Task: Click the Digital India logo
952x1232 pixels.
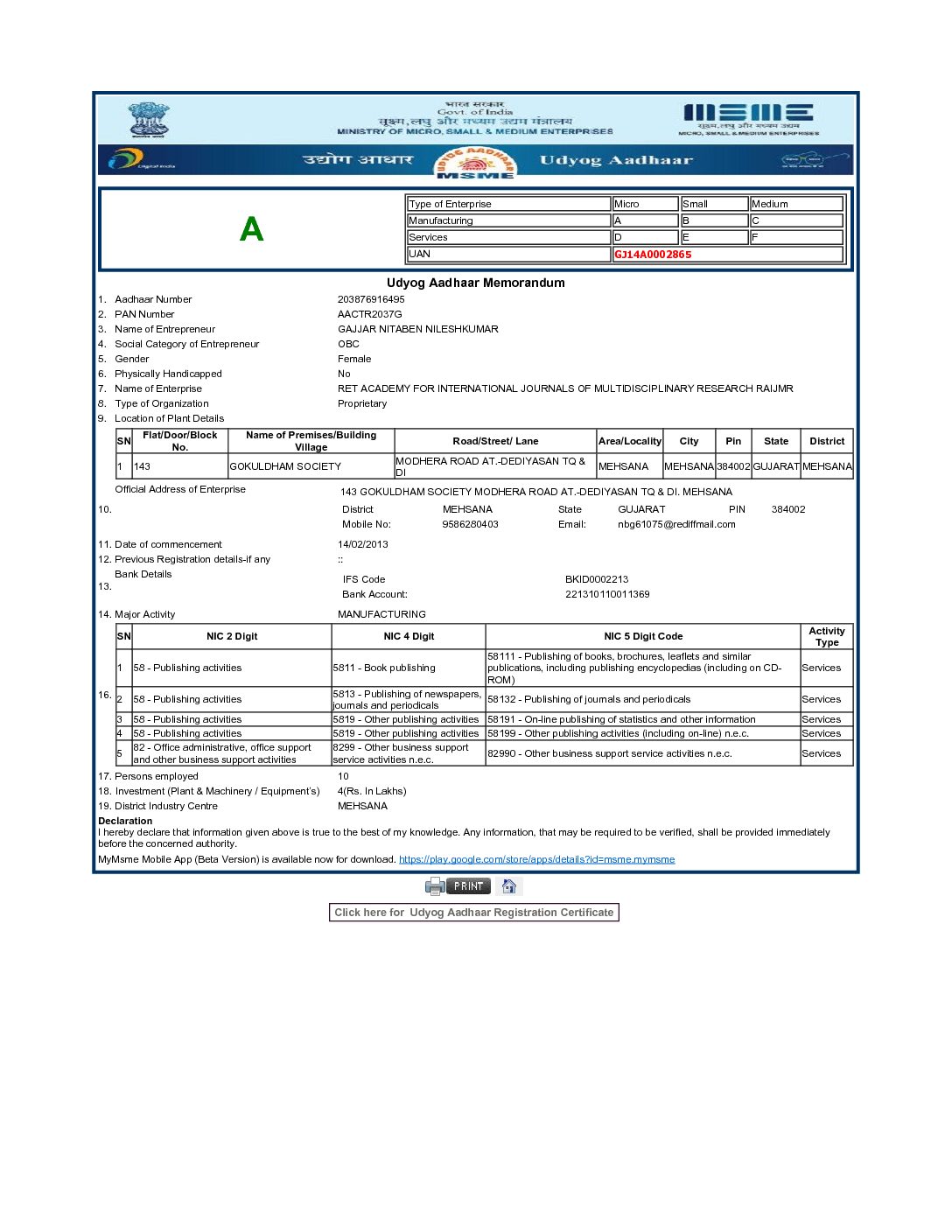Action: (x=140, y=160)
